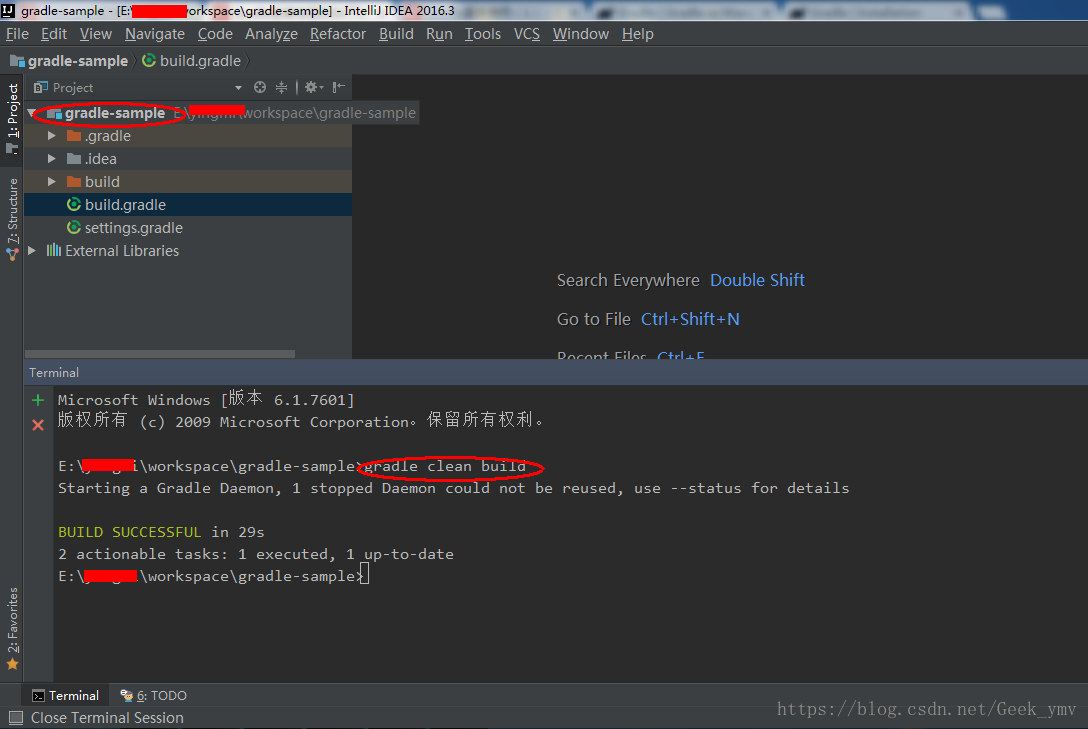Click build.gradle breadcrumb in navigation bar
This screenshot has width=1088, height=729.
click(x=192, y=61)
